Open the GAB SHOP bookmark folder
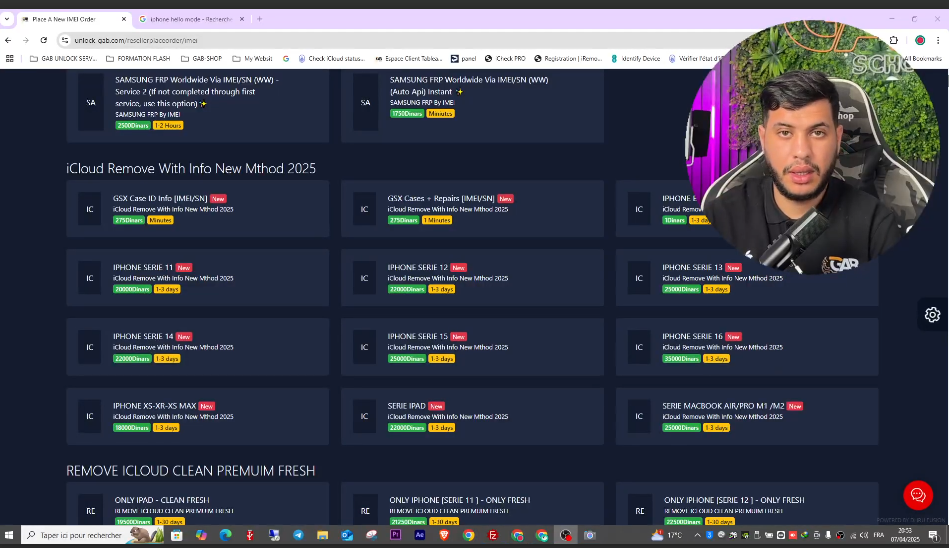Viewport: 949px width, 548px height. point(201,59)
